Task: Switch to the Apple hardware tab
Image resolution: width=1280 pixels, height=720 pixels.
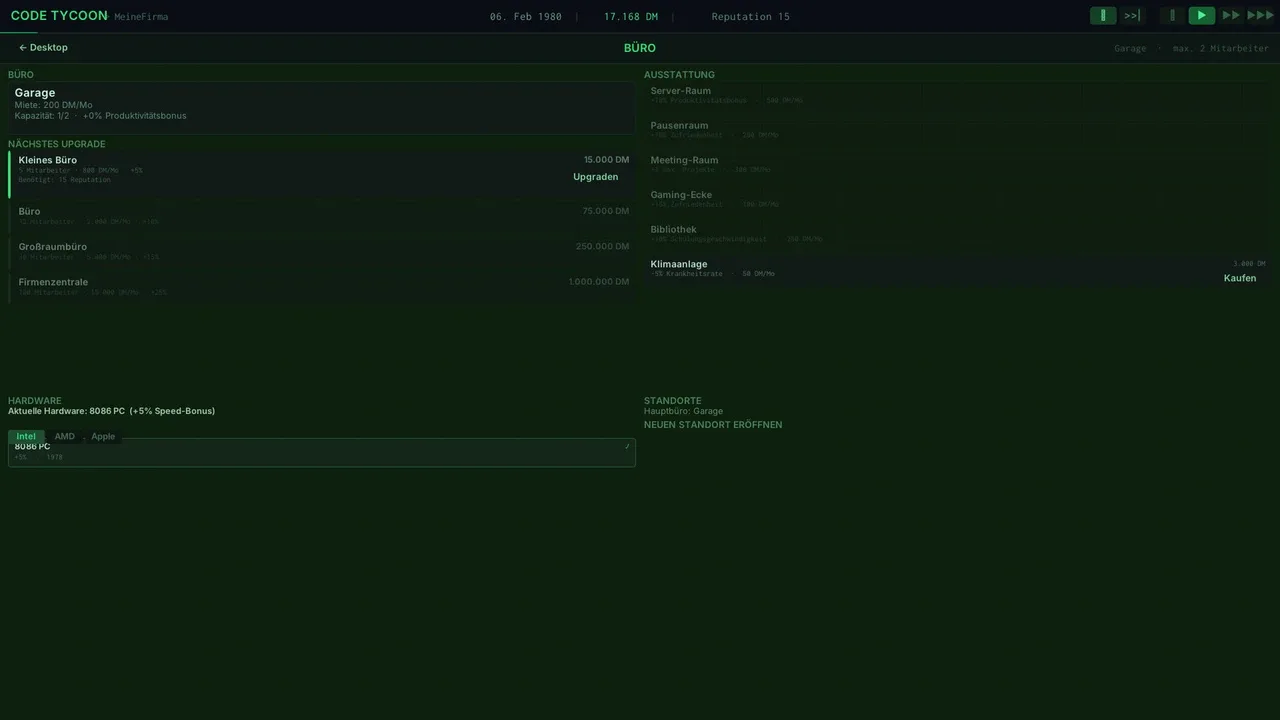Action: (x=103, y=437)
